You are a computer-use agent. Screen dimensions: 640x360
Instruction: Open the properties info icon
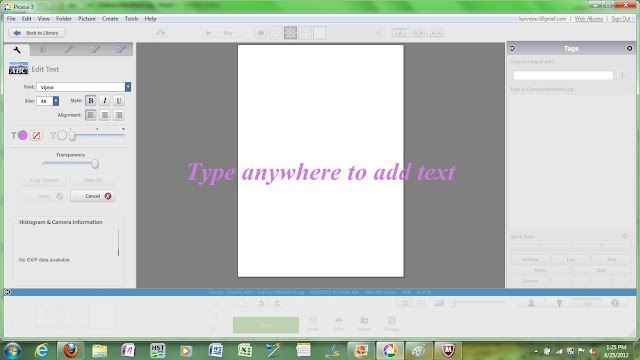[x=615, y=302]
